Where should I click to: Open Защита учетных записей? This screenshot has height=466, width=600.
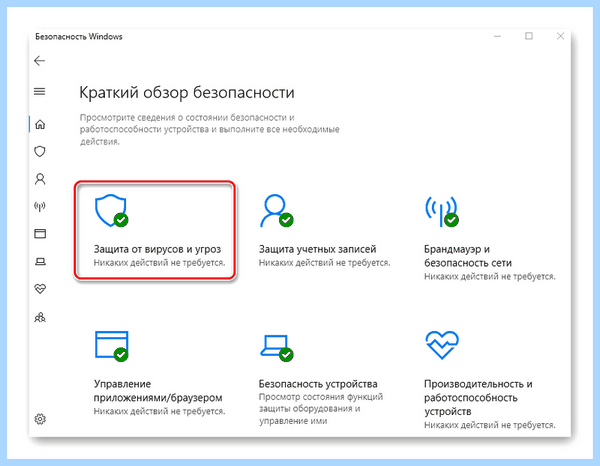tap(318, 249)
